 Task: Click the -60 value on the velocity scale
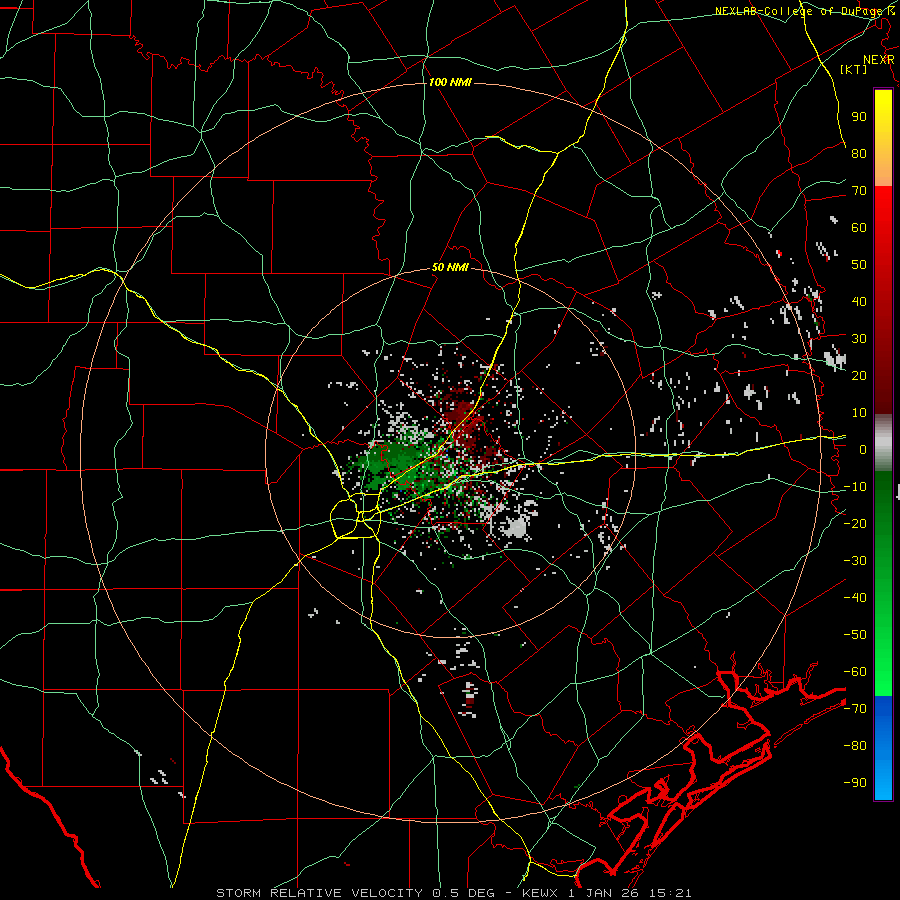point(855,672)
